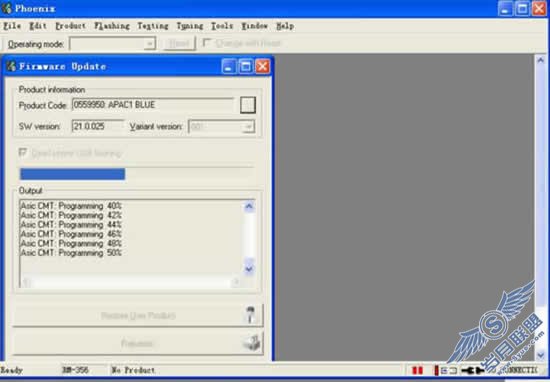The image size is (550, 382).
Task: Open the Variant version dropdown
Action: point(248,127)
